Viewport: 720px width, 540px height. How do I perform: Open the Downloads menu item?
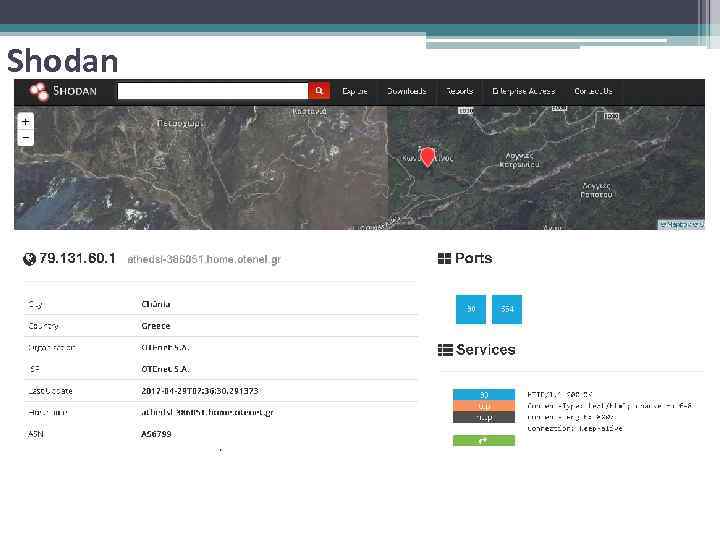tap(406, 91)
